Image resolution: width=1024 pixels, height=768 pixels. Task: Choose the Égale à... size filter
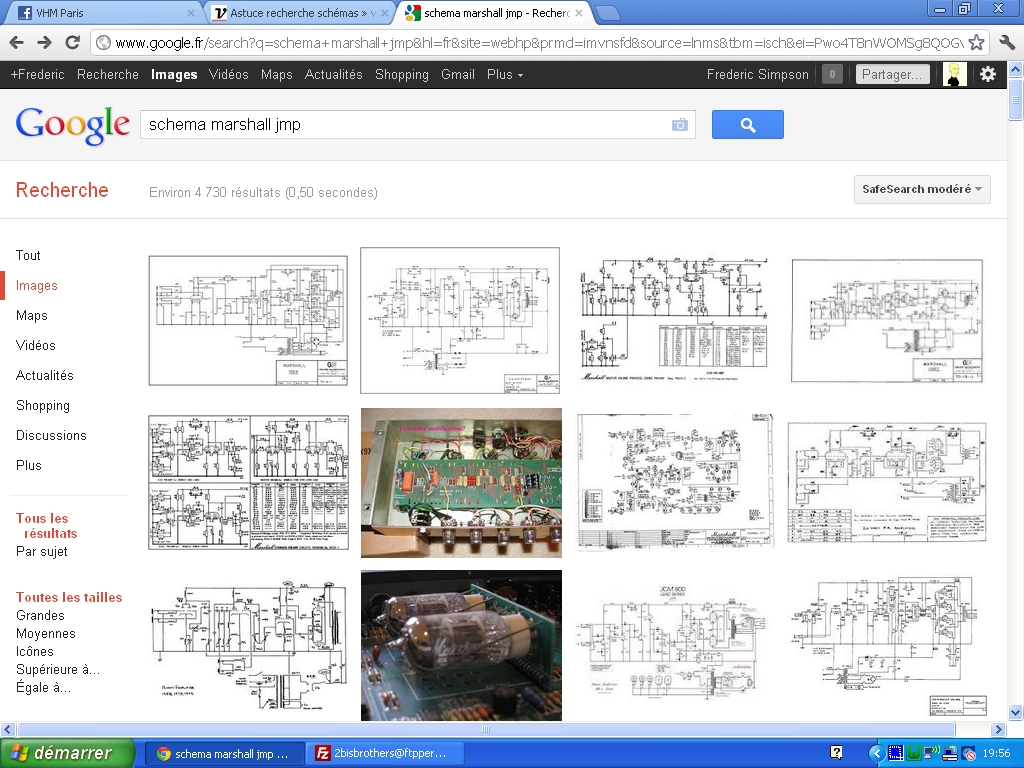43,688
